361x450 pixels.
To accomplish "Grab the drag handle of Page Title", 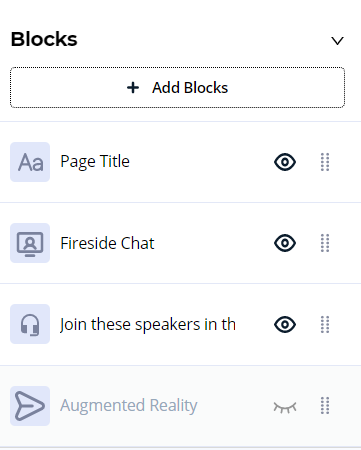I will pyautogui.click(x=325, y=162).
